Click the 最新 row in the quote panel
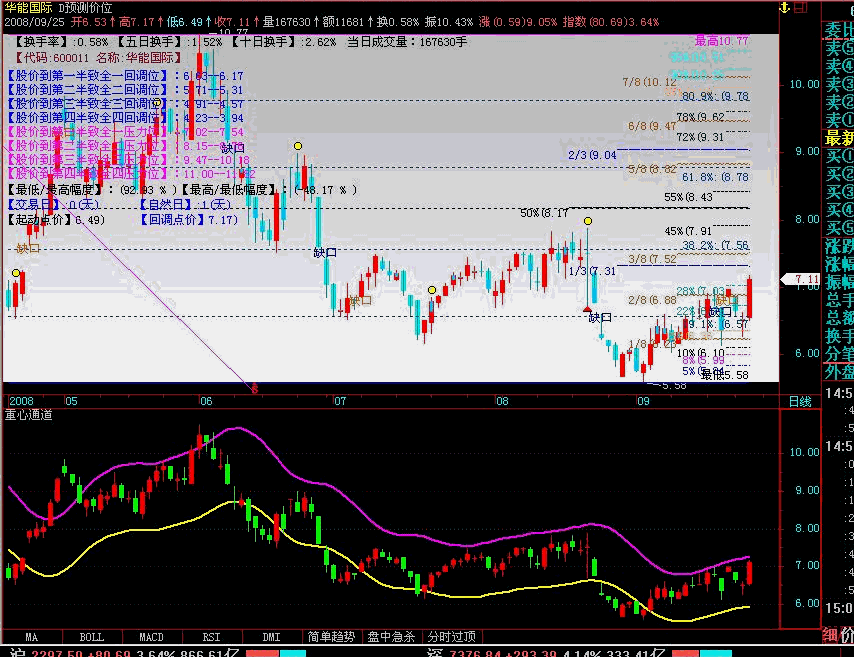This screenshot has height=657, width=854. pyautogui.click(x=839, y=138)
